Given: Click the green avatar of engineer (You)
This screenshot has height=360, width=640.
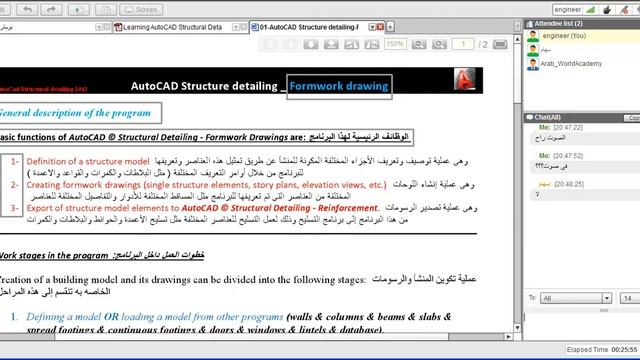Looking at the screenshot, I should [533, 36].
